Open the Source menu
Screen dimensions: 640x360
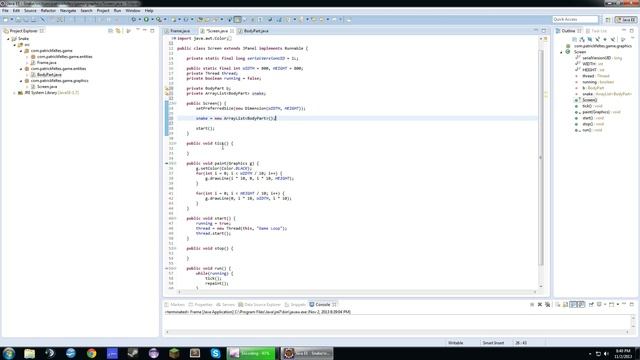(30, 11)
